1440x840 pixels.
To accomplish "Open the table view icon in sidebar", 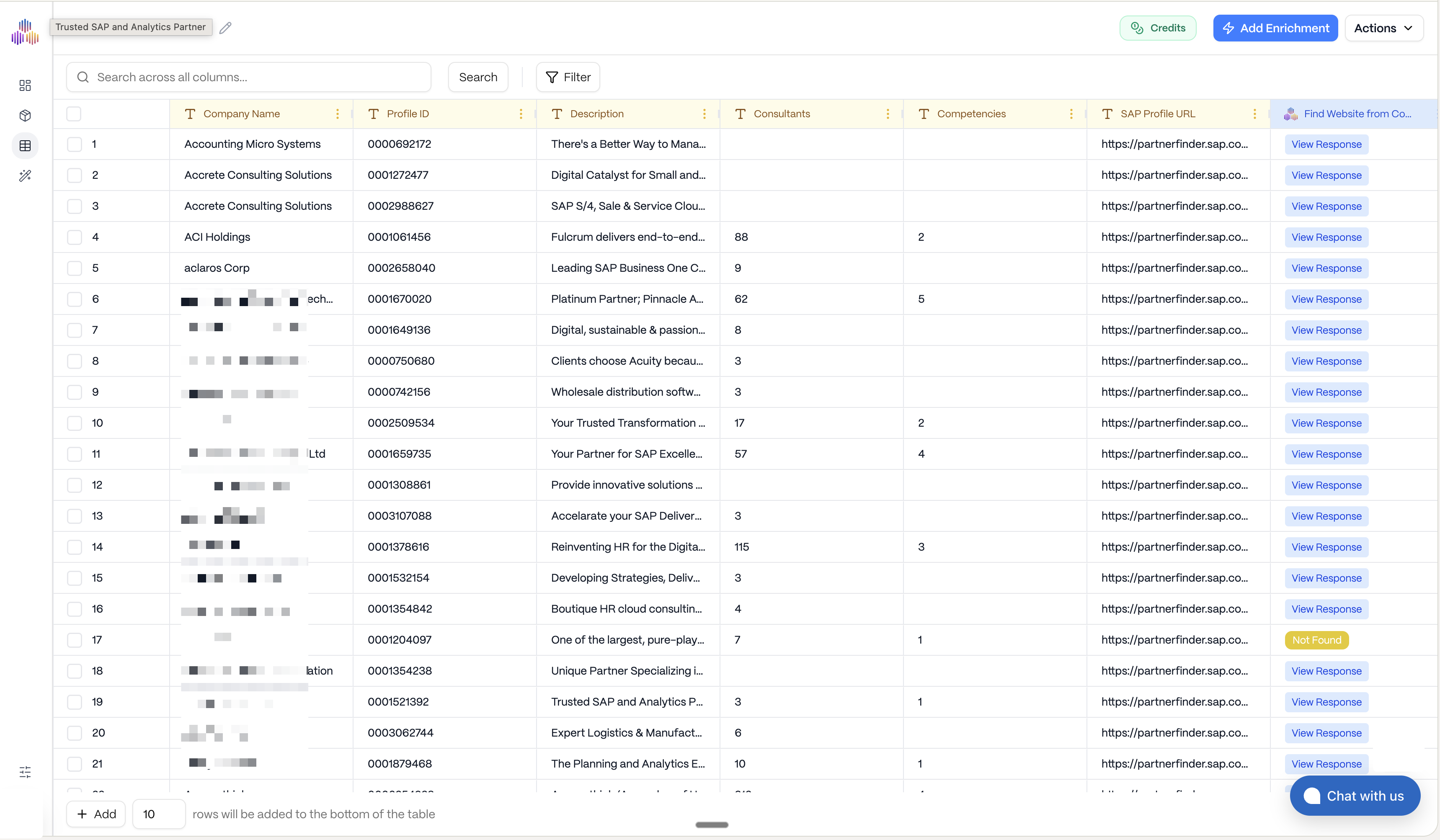I will 25,146.
